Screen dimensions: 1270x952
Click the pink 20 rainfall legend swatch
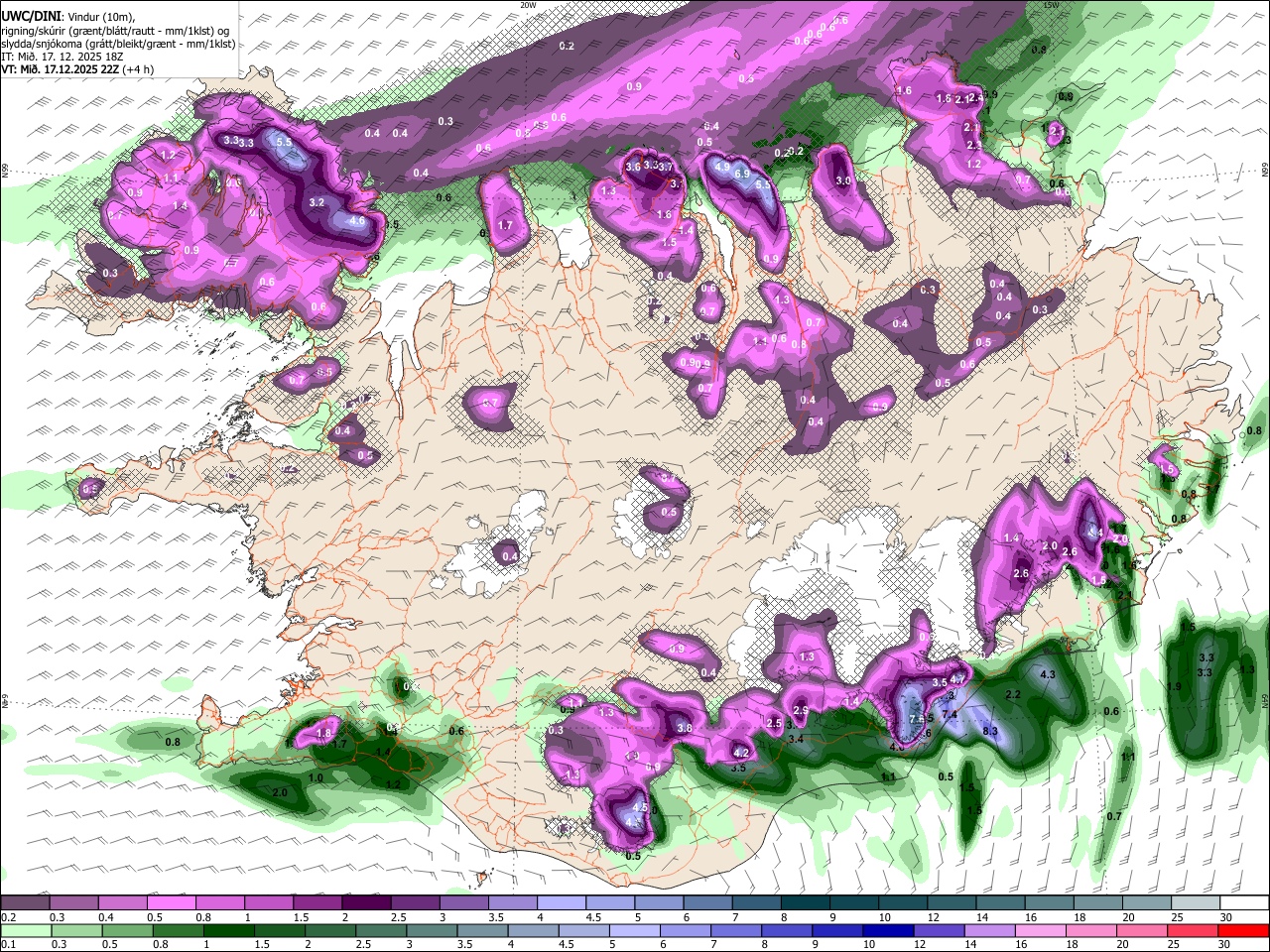coord(1143,930)
